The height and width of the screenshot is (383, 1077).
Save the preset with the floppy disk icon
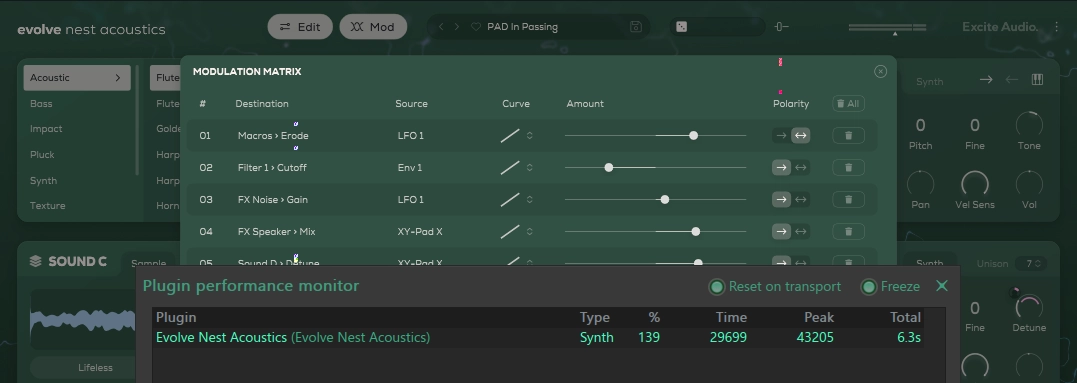click(635, 27)
